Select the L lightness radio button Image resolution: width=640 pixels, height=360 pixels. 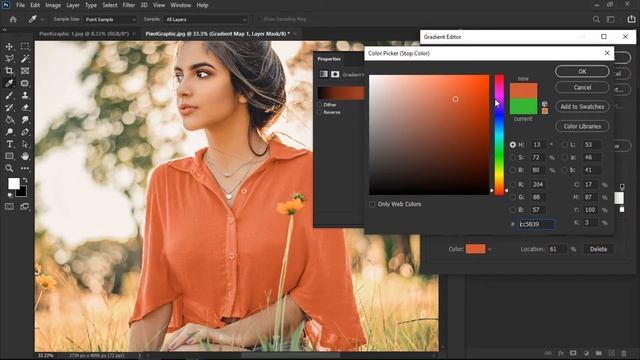tap(564, 145)
